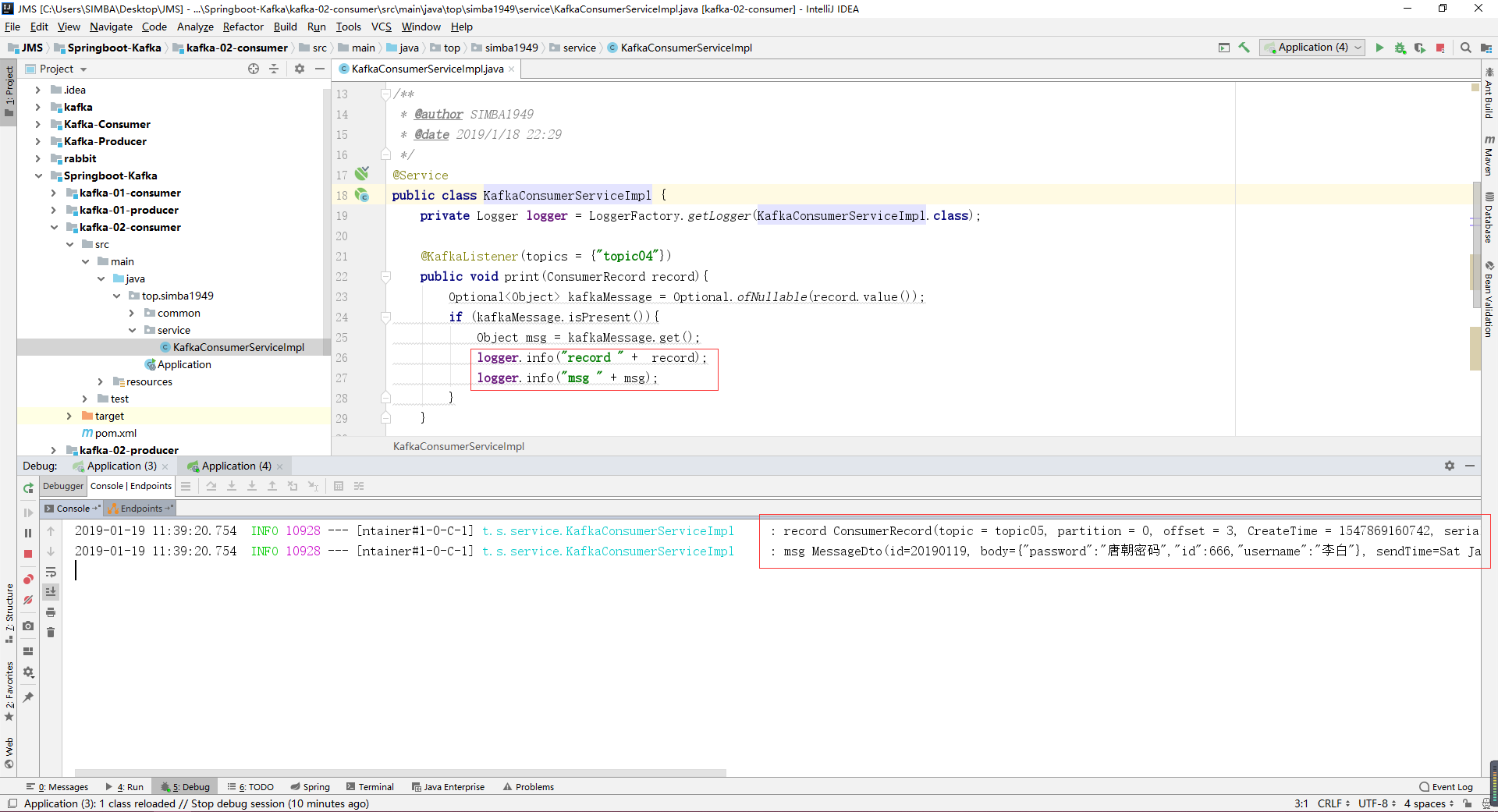
Task: Toggle Mute Breakpoints in the debug sidebar
Action: [28, 600]
